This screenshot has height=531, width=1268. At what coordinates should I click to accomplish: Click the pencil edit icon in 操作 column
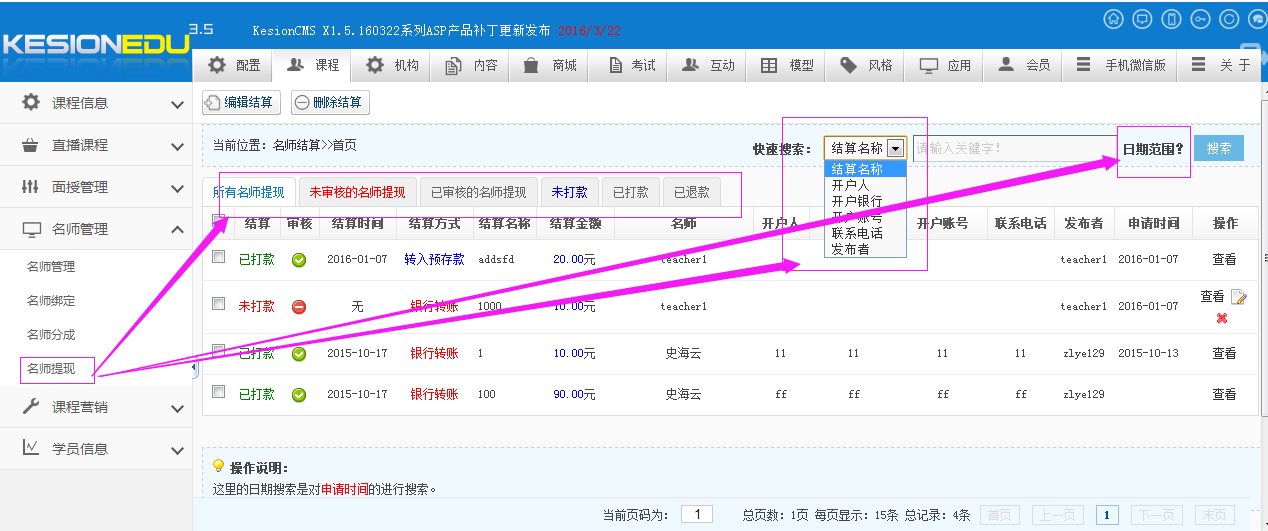(x=1239, y=297)
